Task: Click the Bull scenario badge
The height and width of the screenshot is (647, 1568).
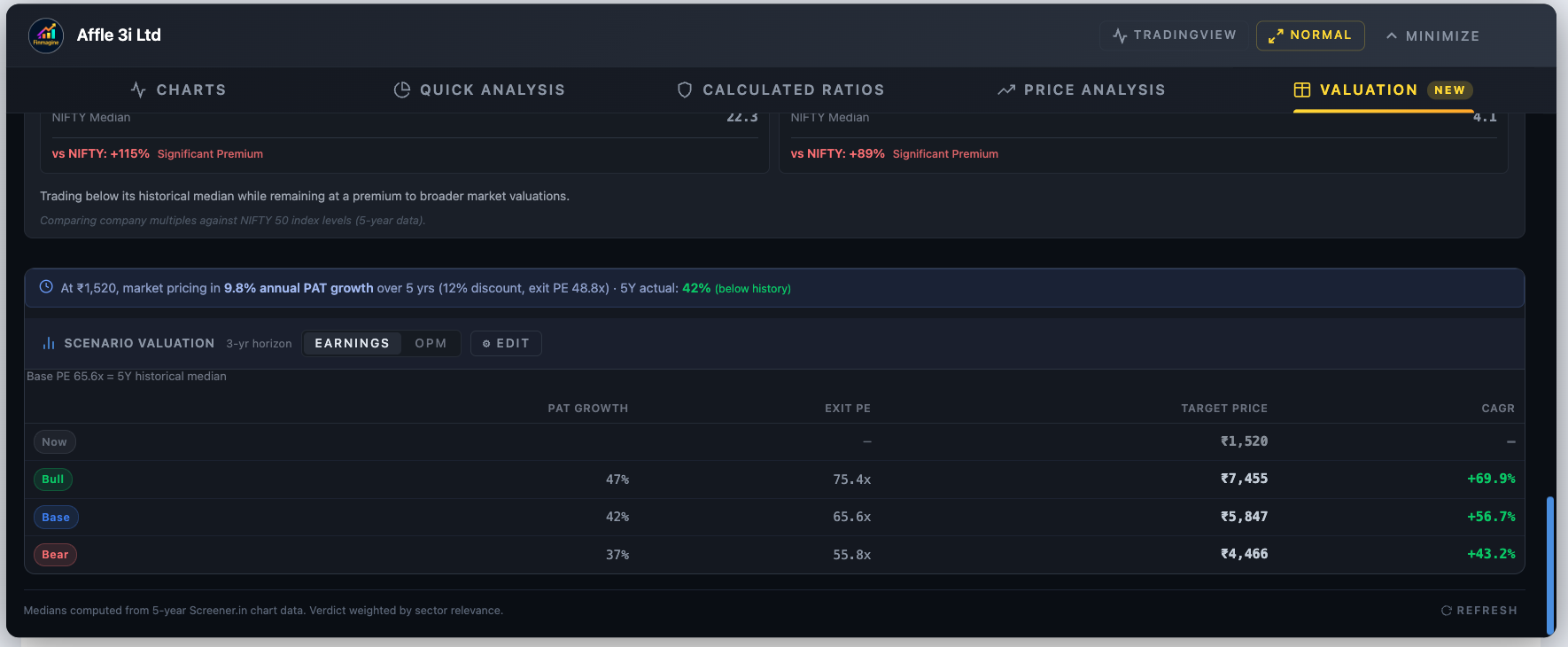Action: pyautogui.click(x=53, y=479)
